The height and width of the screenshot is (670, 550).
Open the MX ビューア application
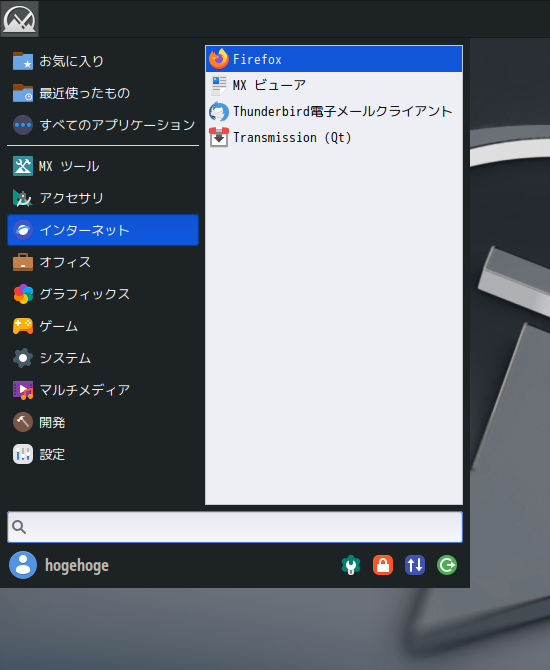(334, 85)
